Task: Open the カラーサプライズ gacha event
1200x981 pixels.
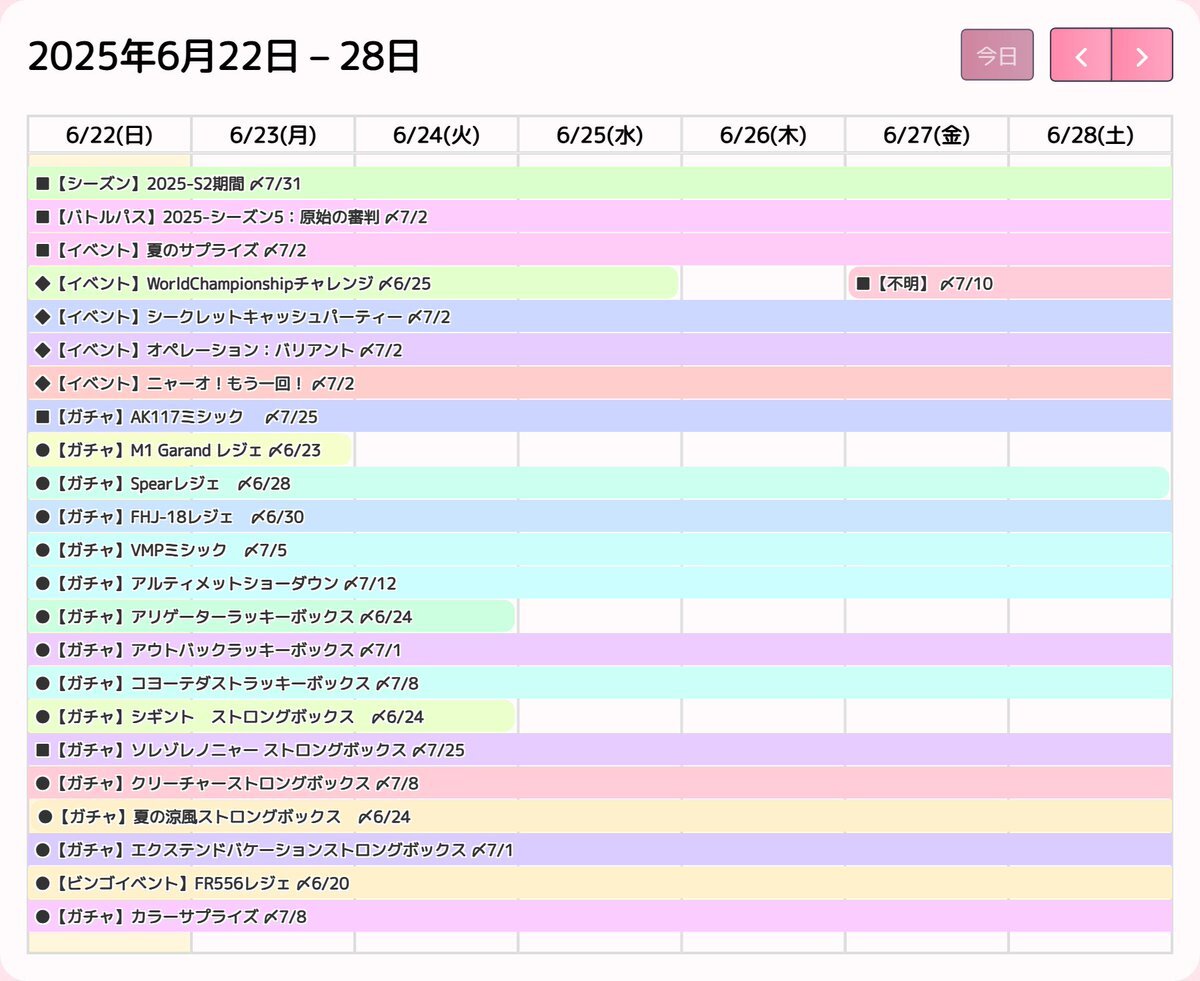Action: pos(600,916)
